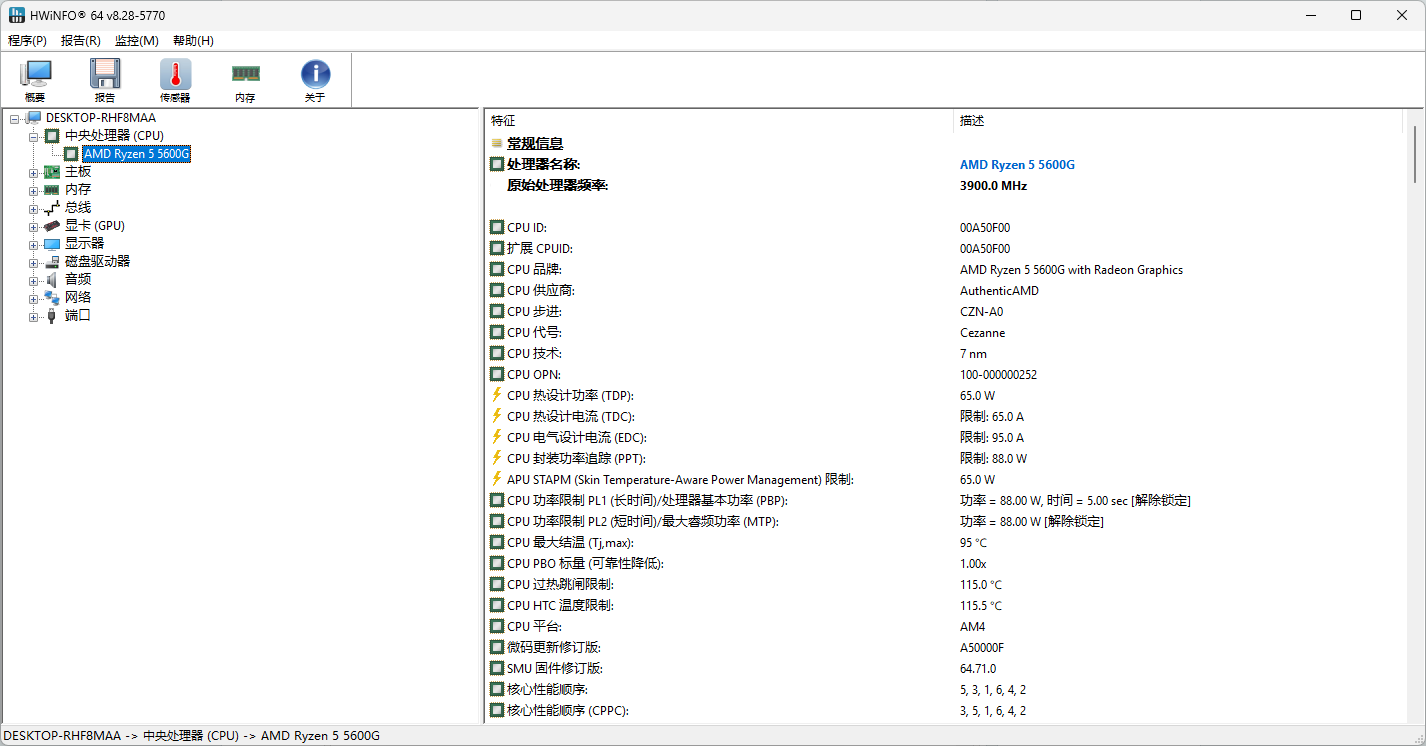Click the 3900.0 MHz frequency value
This screenshot has height=746, width=1426.
pos(993,186)
